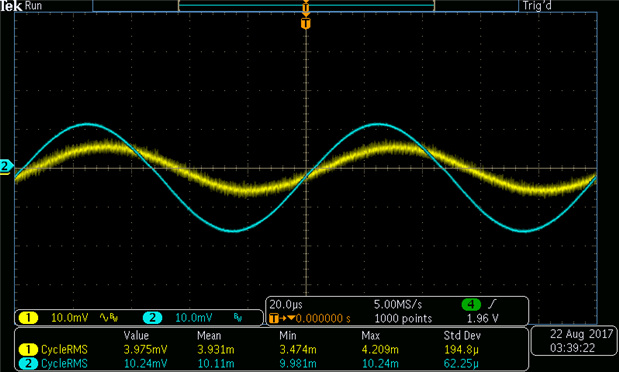The image size is (619, 372).
Task: Click the rising edge trigger slope icon
Action: 492,304
